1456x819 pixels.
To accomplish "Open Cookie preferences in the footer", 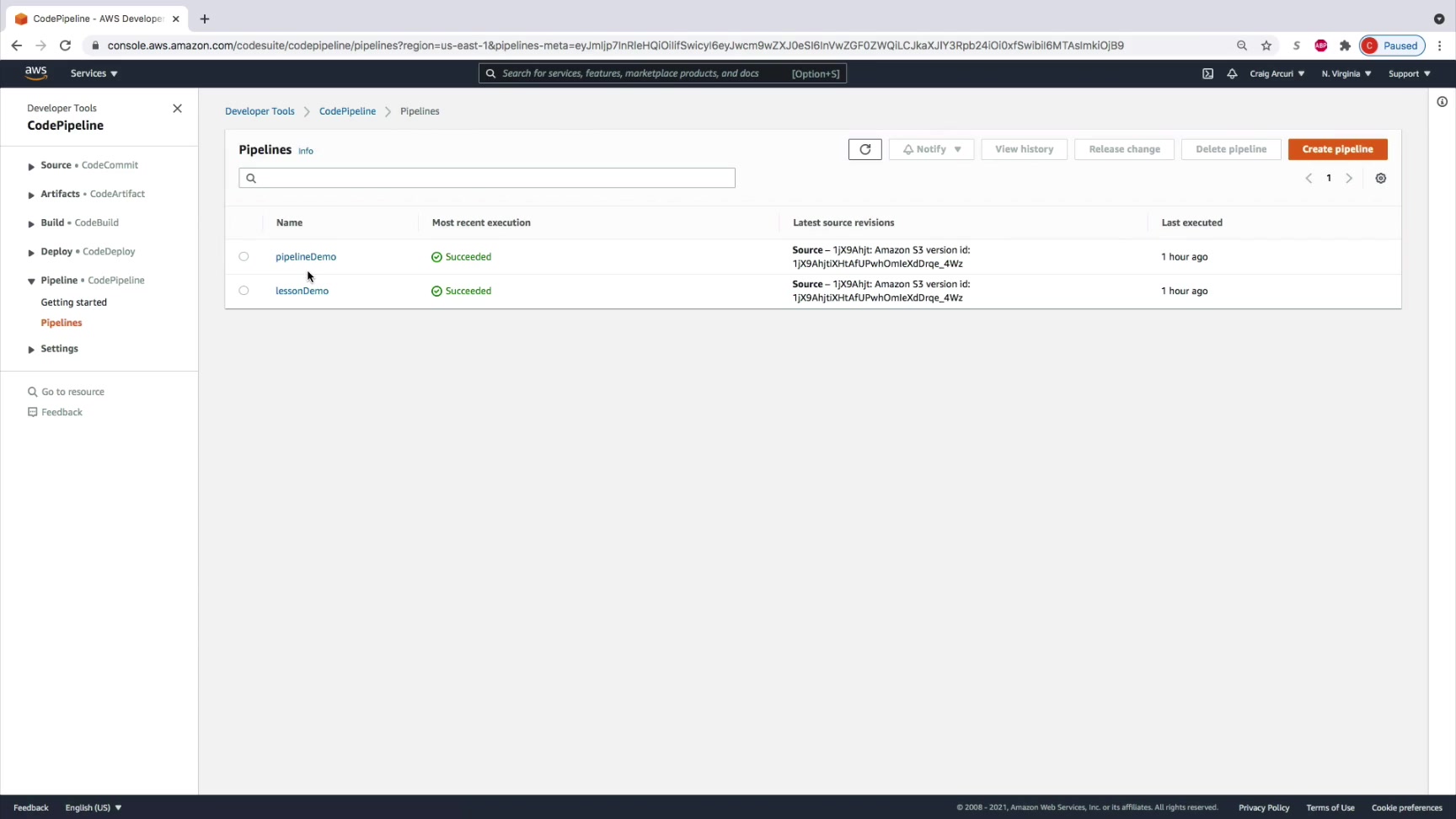I will 1407,807.
